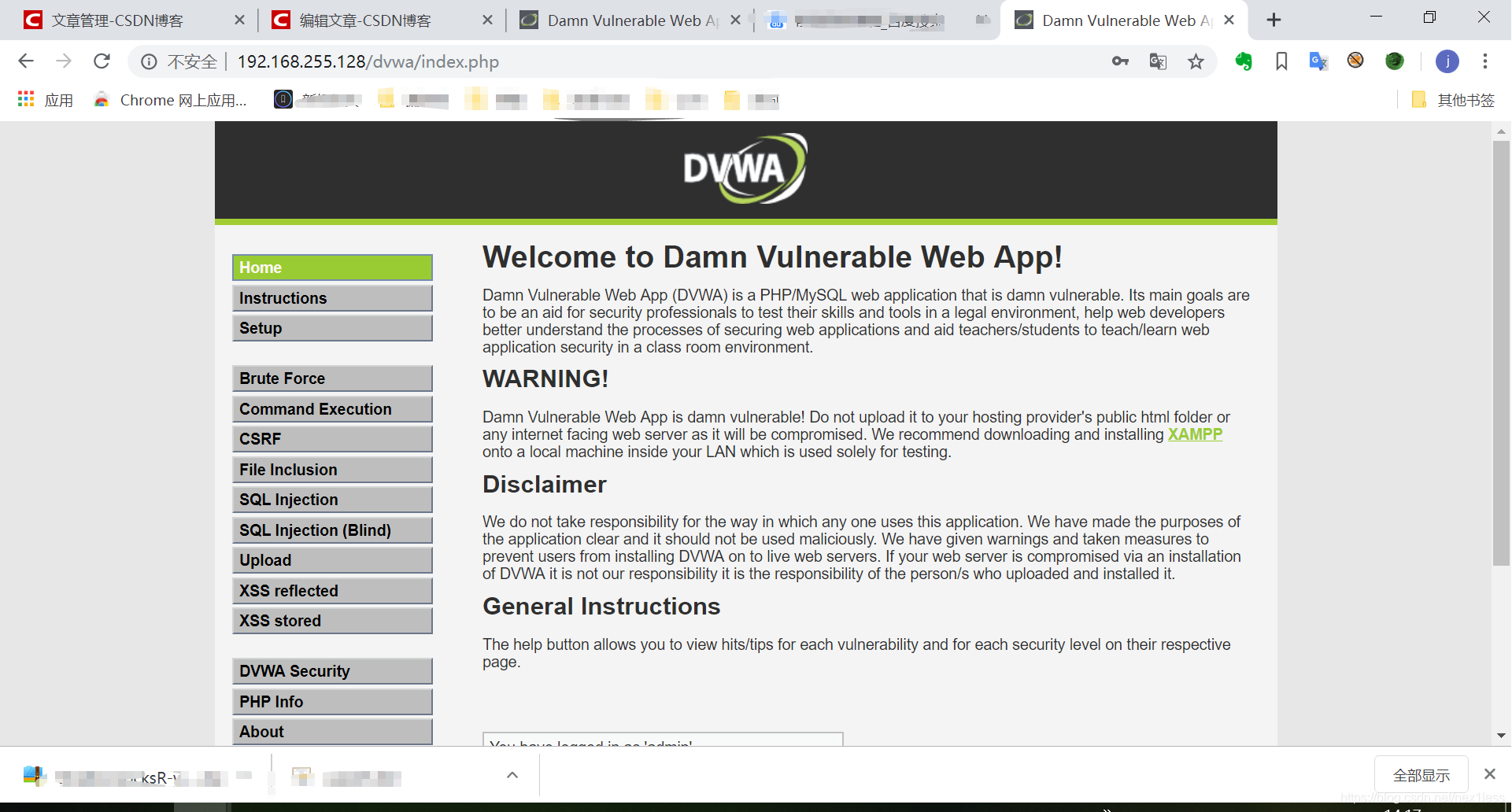
Task: Open the saved passwords key icon
Action: 1120,61
